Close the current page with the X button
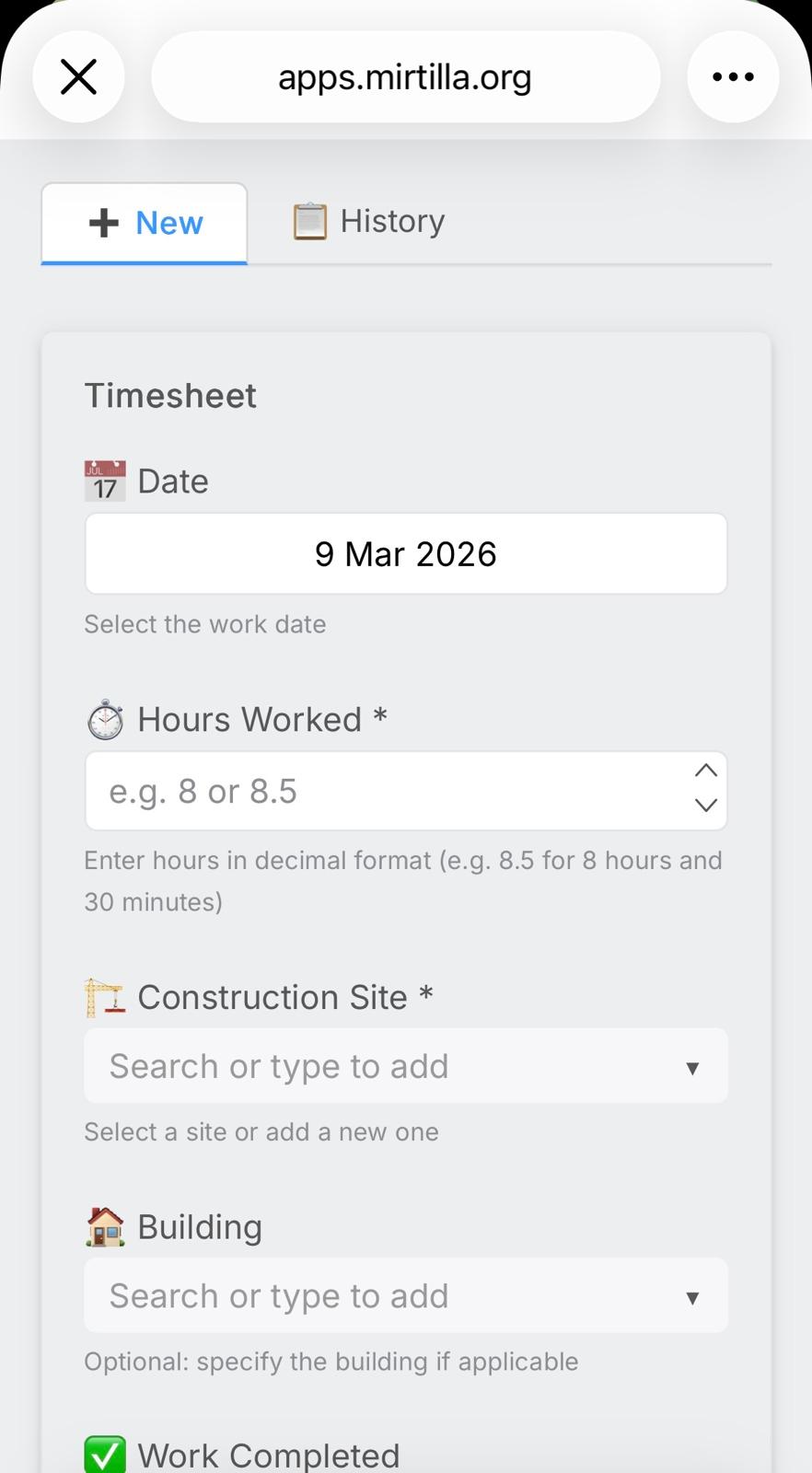812x1473 pixels. [x=78, y=76]
